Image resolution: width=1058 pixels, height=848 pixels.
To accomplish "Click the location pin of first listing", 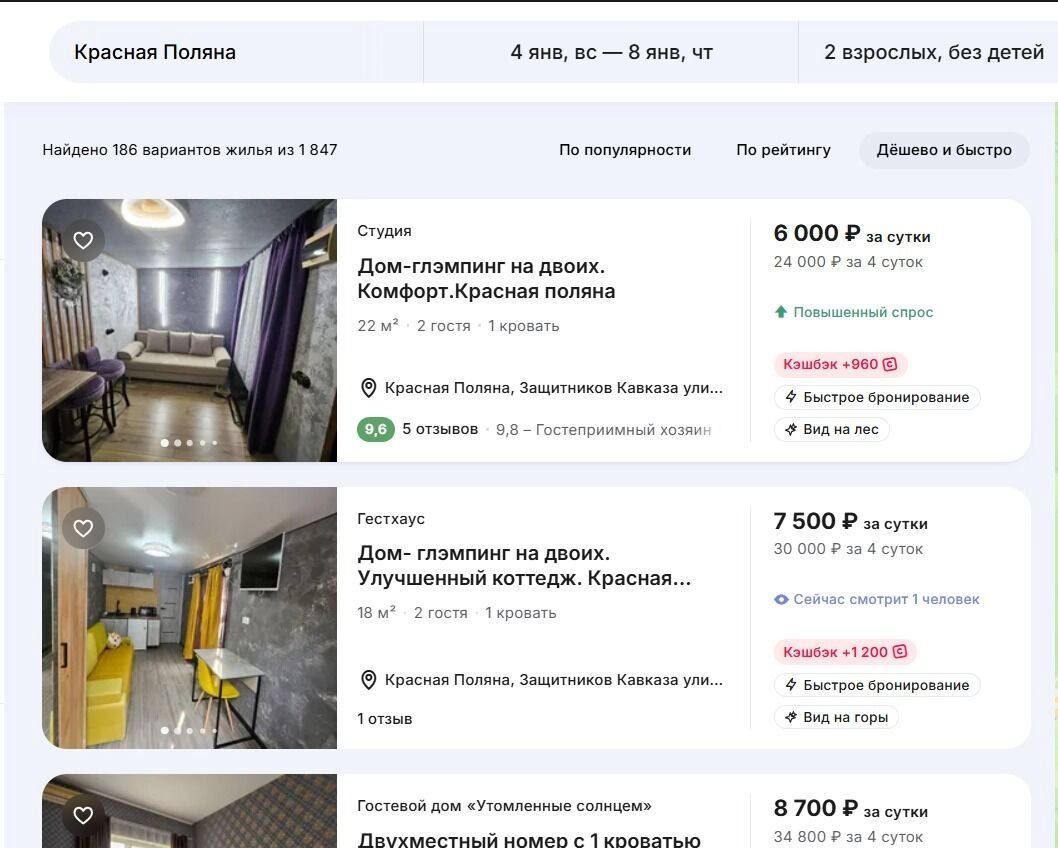I will [368, 388].
